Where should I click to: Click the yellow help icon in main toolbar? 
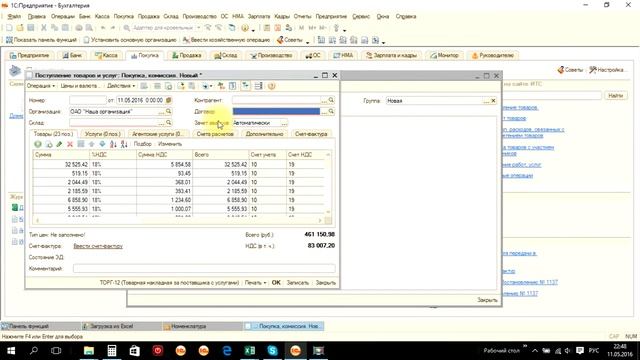click(245, 28)
